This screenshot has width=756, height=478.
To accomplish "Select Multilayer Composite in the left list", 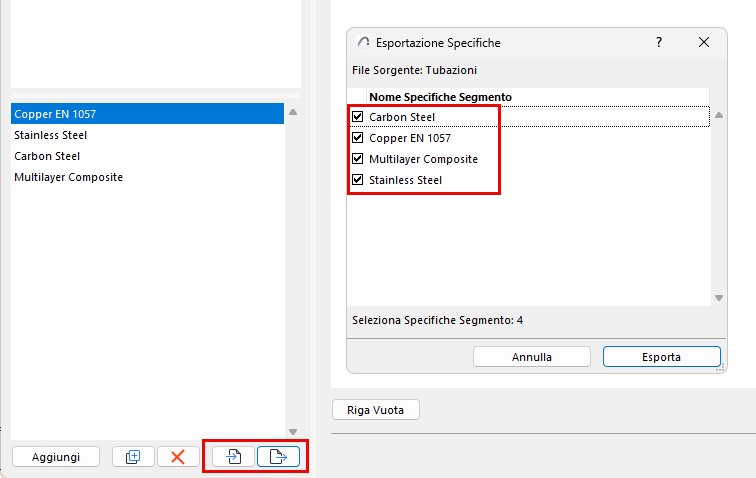I will click(x=148, y=177).
